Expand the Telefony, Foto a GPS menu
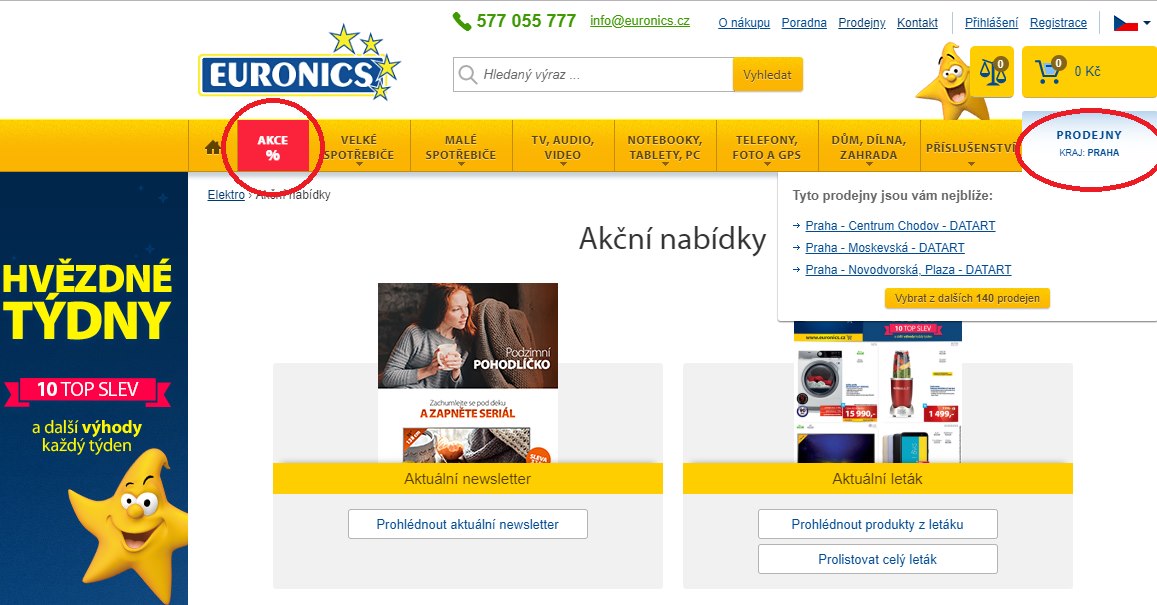Image resolution: width=1157 pixels, height=605 pixels. coord(767,147)
